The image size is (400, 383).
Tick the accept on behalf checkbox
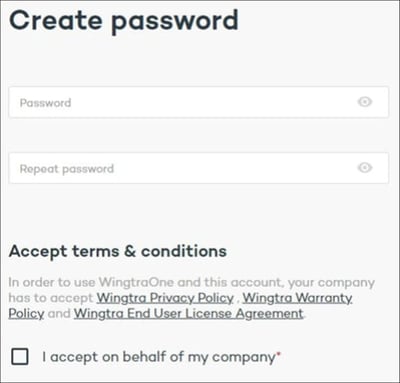click(20, 357)
